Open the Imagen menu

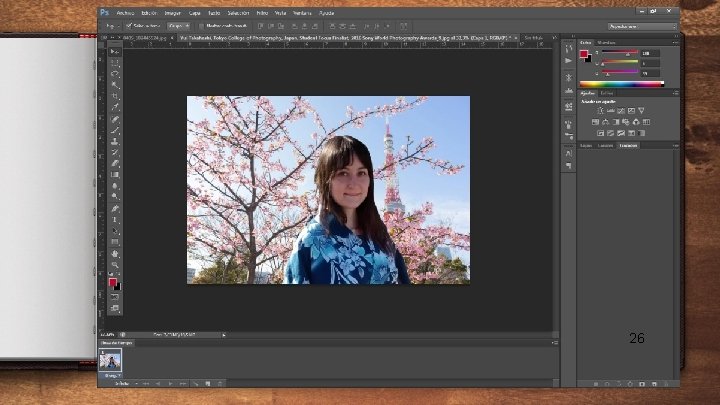point(173,13)
